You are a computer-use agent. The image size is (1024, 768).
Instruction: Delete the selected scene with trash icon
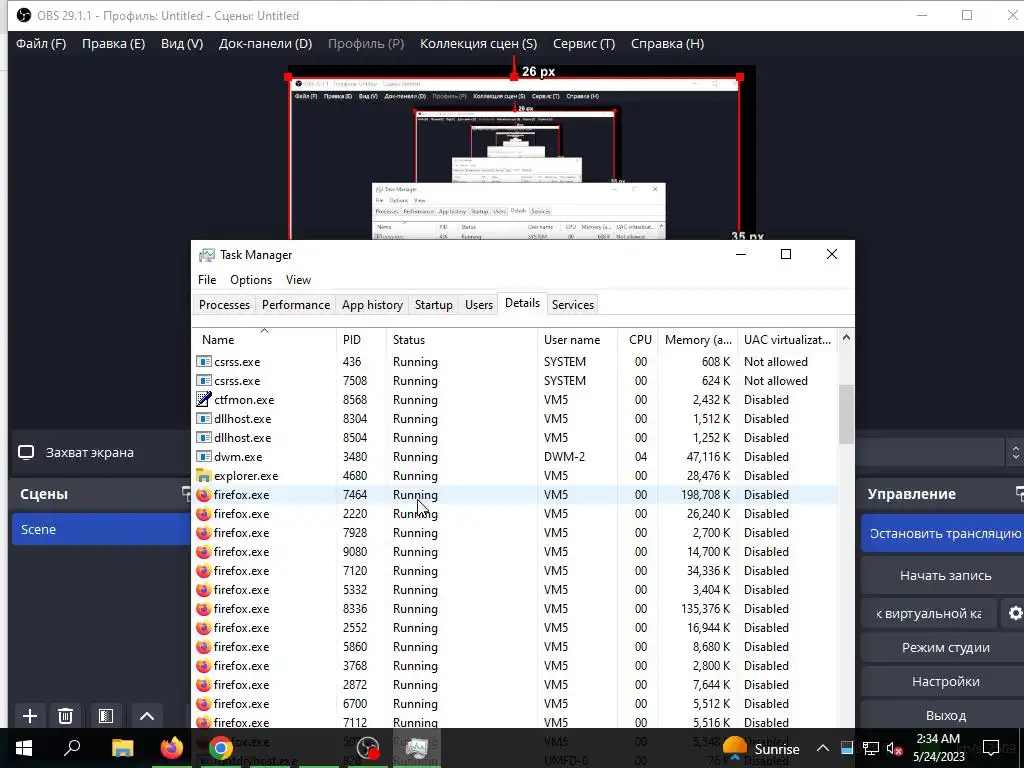[x=65, y=716]
